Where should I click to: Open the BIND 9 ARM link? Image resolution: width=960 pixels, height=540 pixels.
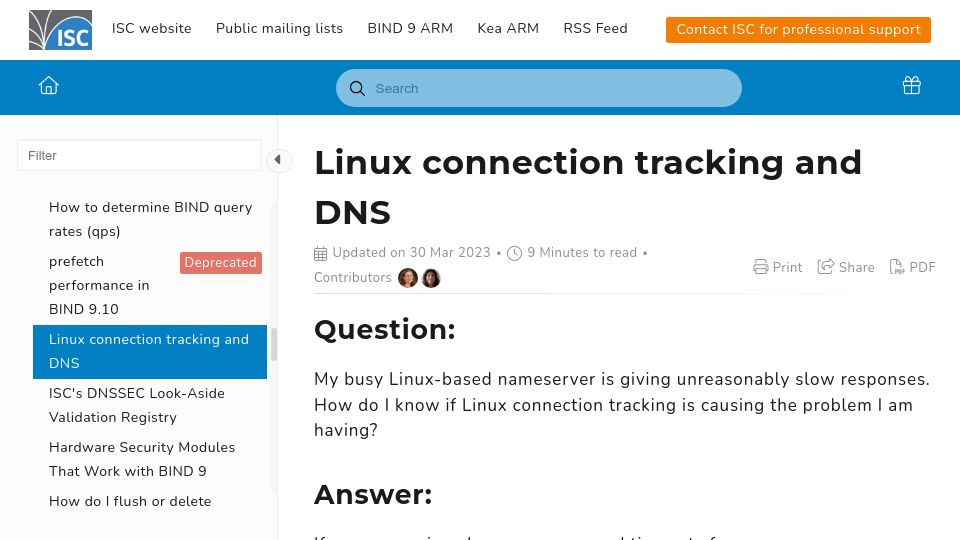pos(410,28)
